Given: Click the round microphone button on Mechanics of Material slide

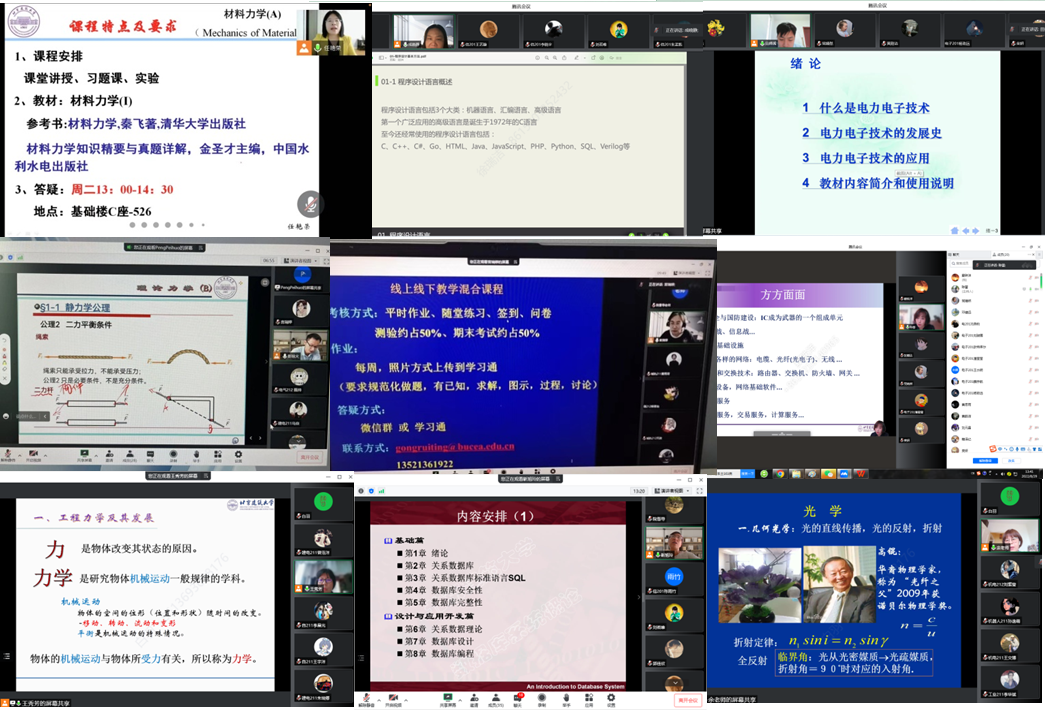Looking at the screenshot, I should point(310,203).
